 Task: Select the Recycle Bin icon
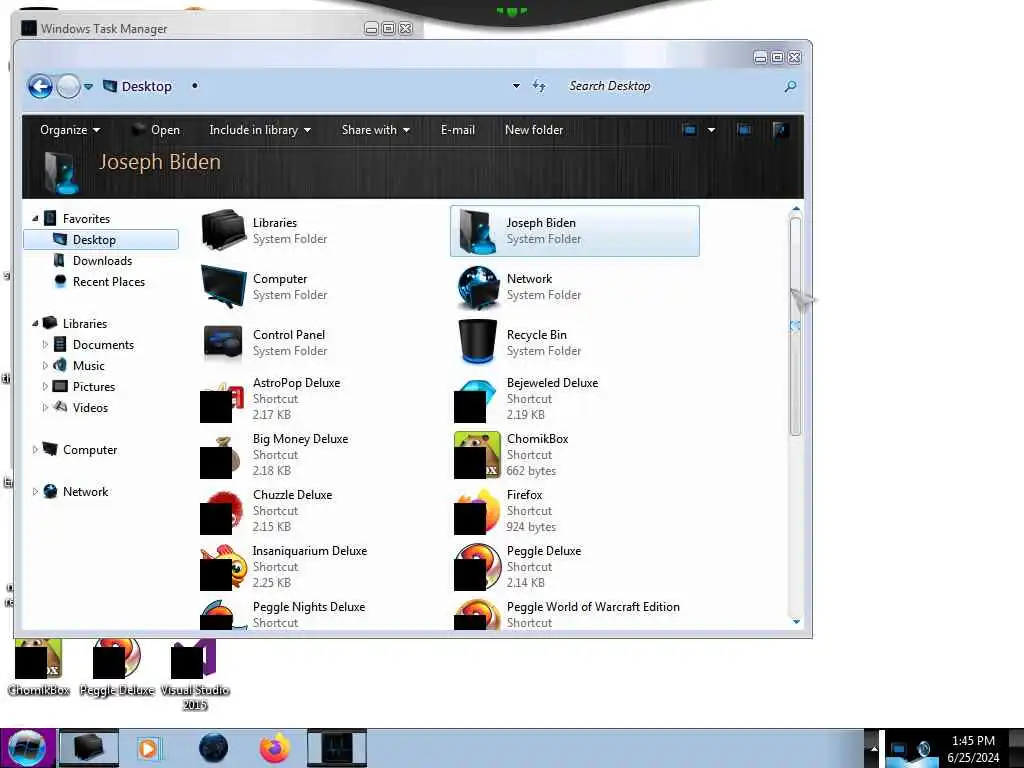pyautogui.click(x=477, y=342)
